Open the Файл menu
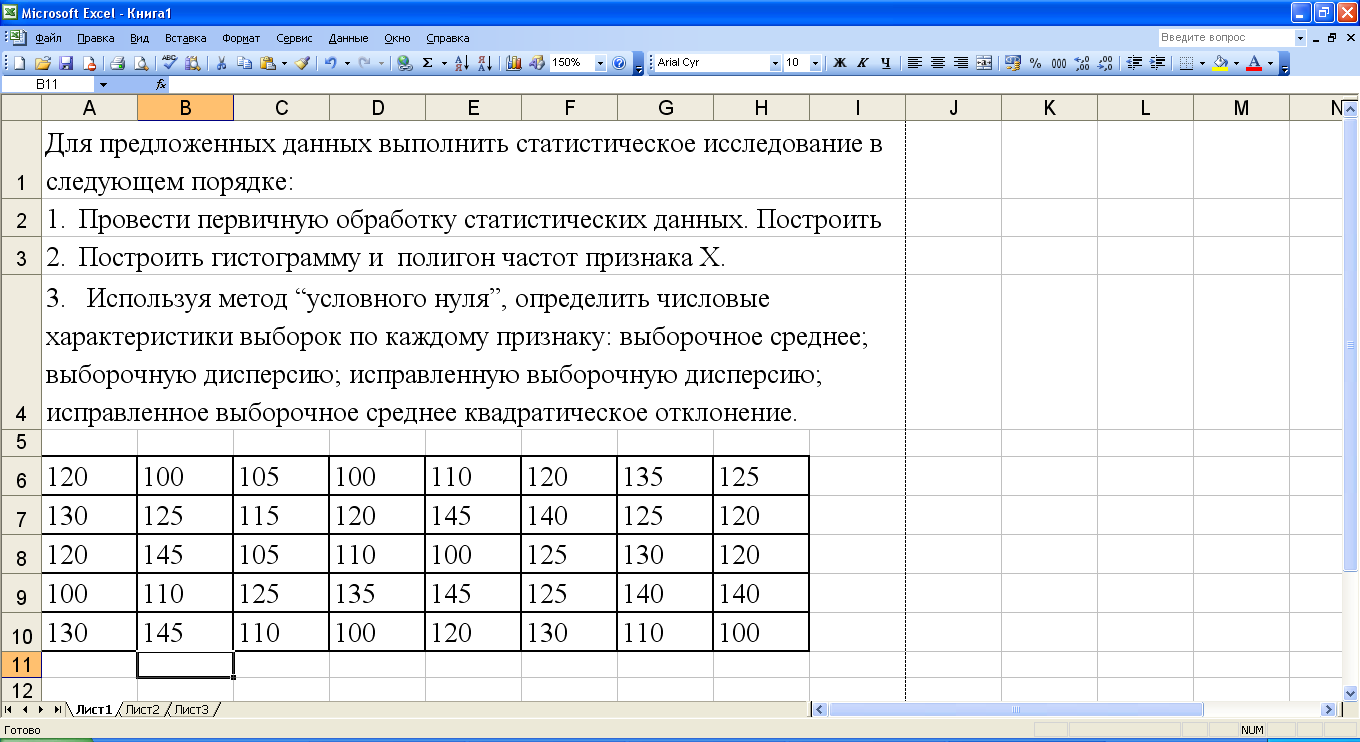This screenshot has width=1360, height=742. tap(48, 38)
